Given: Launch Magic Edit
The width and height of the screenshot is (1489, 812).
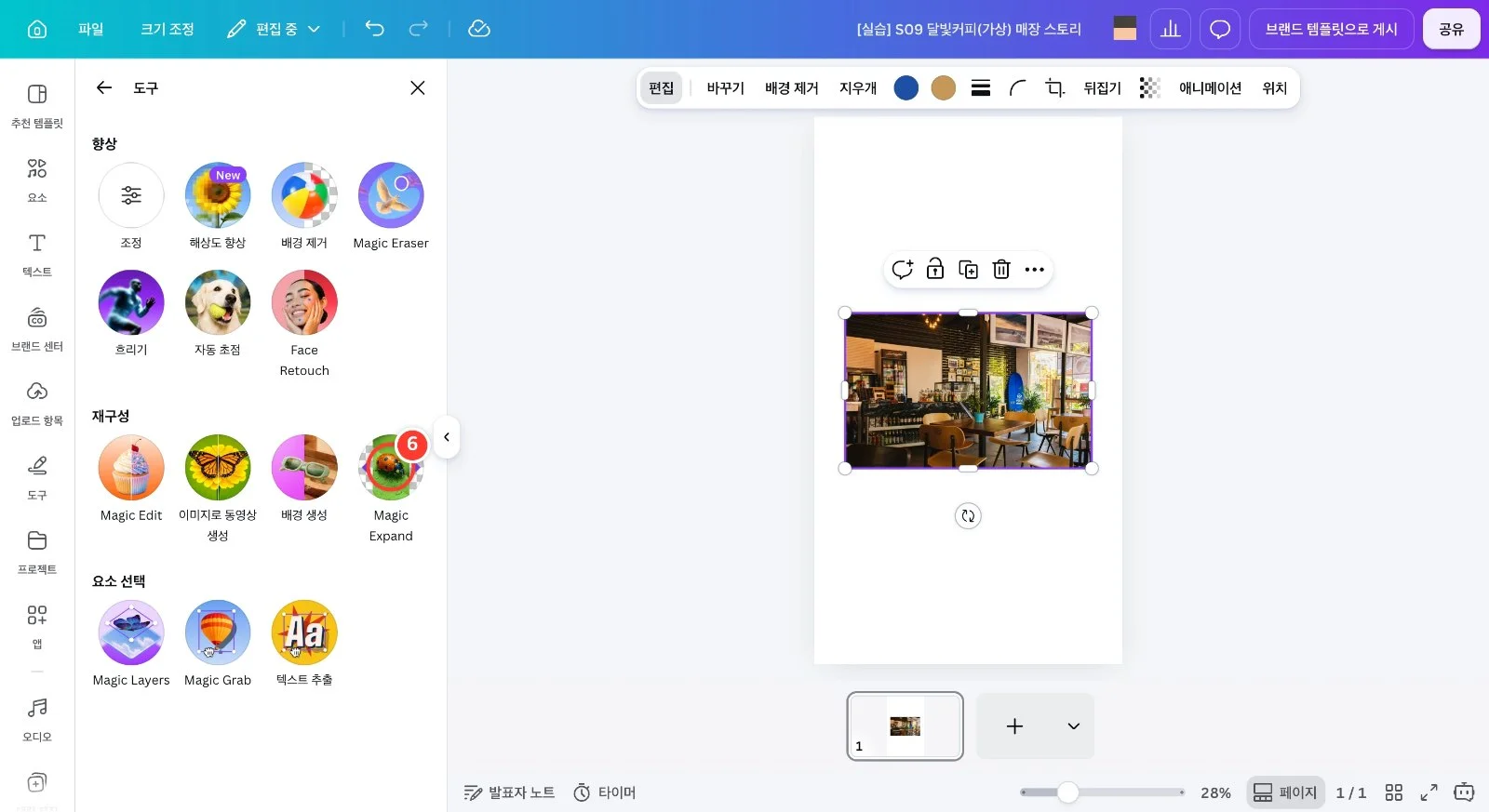Looking at the screenshot, I should point(131,467).
